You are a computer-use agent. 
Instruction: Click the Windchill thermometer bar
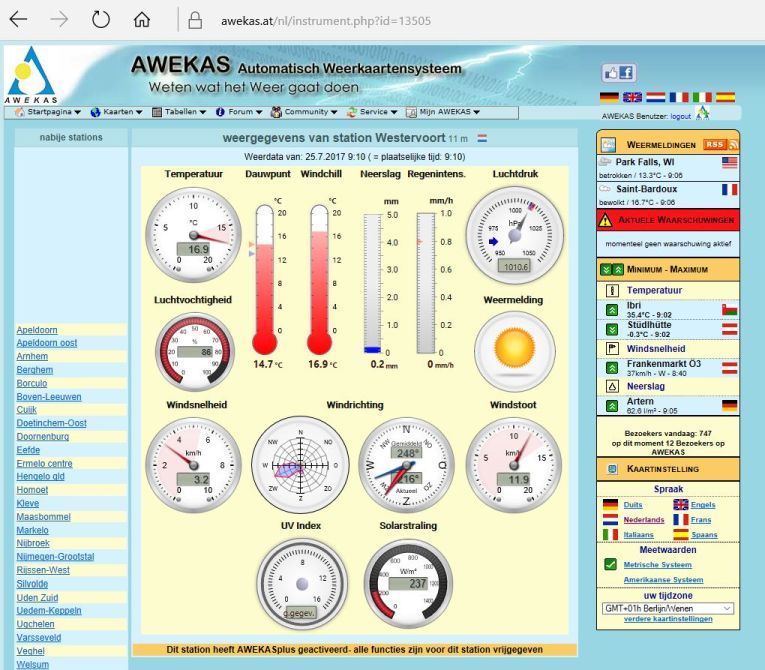pos(319,279)
